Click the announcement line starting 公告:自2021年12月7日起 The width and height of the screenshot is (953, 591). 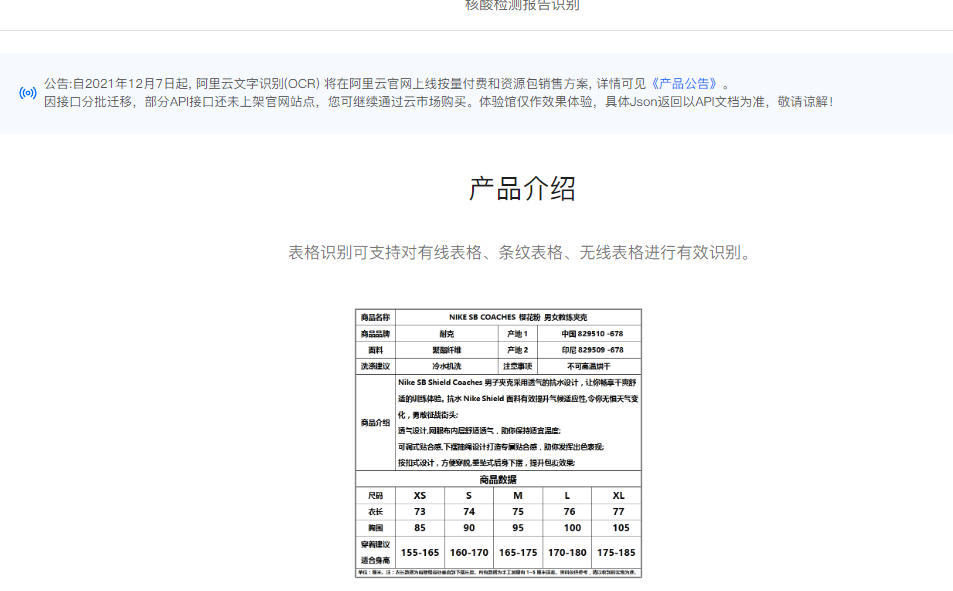387,84
